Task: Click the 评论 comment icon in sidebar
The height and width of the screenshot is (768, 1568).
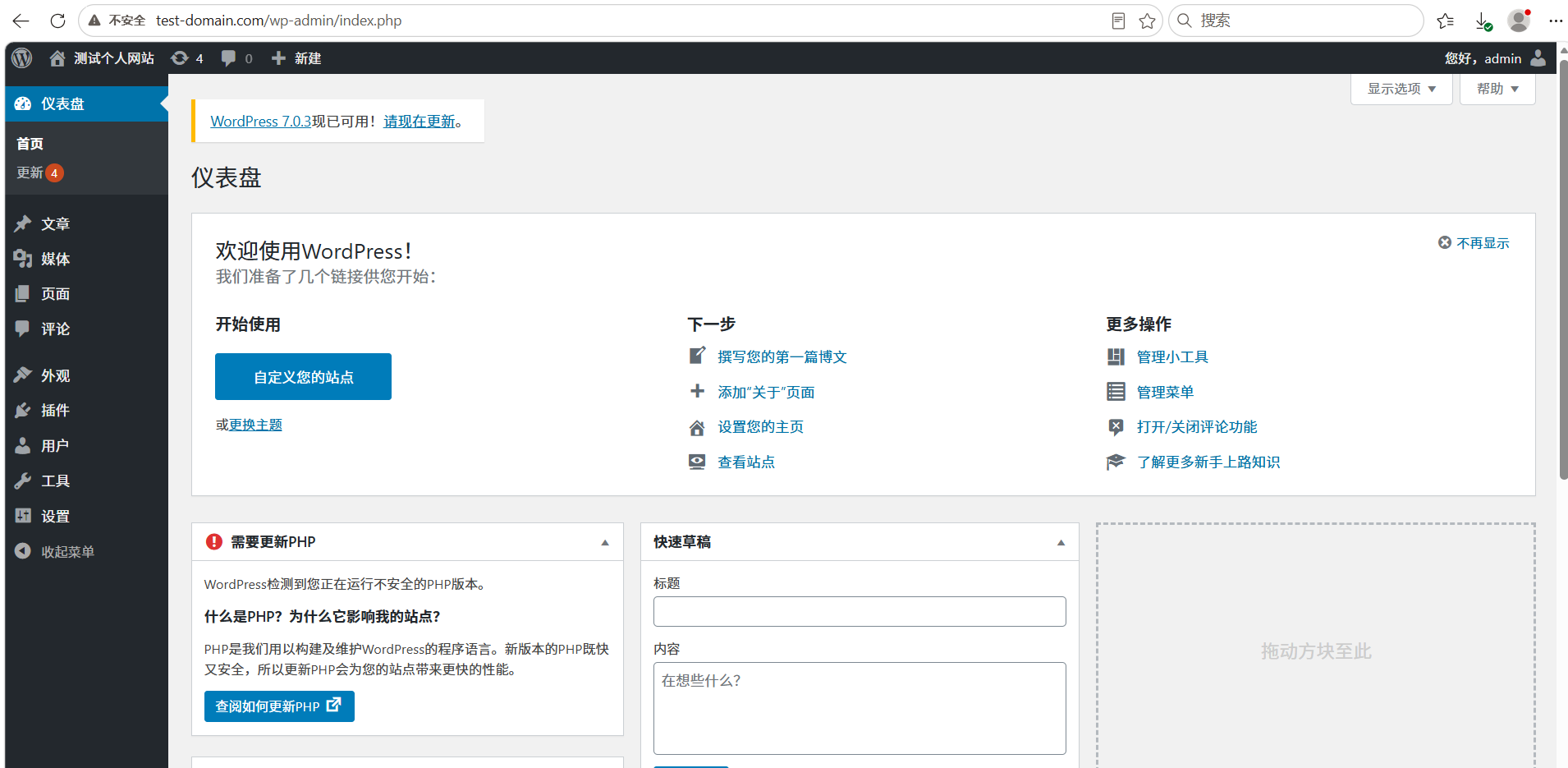Action: click(23, 329)
